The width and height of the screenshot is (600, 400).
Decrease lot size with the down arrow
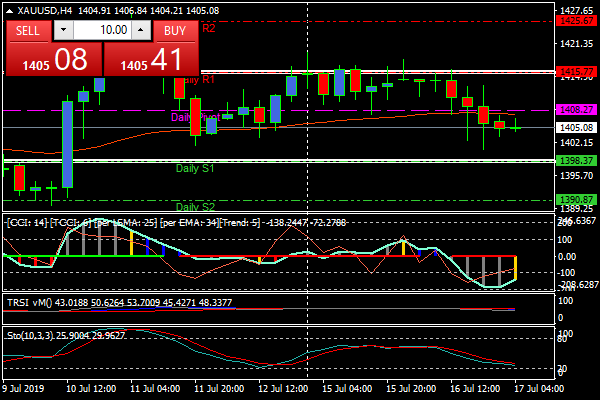point(63,31)
